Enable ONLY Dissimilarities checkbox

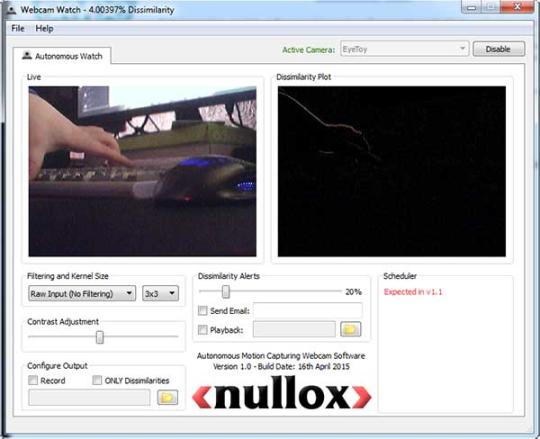point(97,380)
